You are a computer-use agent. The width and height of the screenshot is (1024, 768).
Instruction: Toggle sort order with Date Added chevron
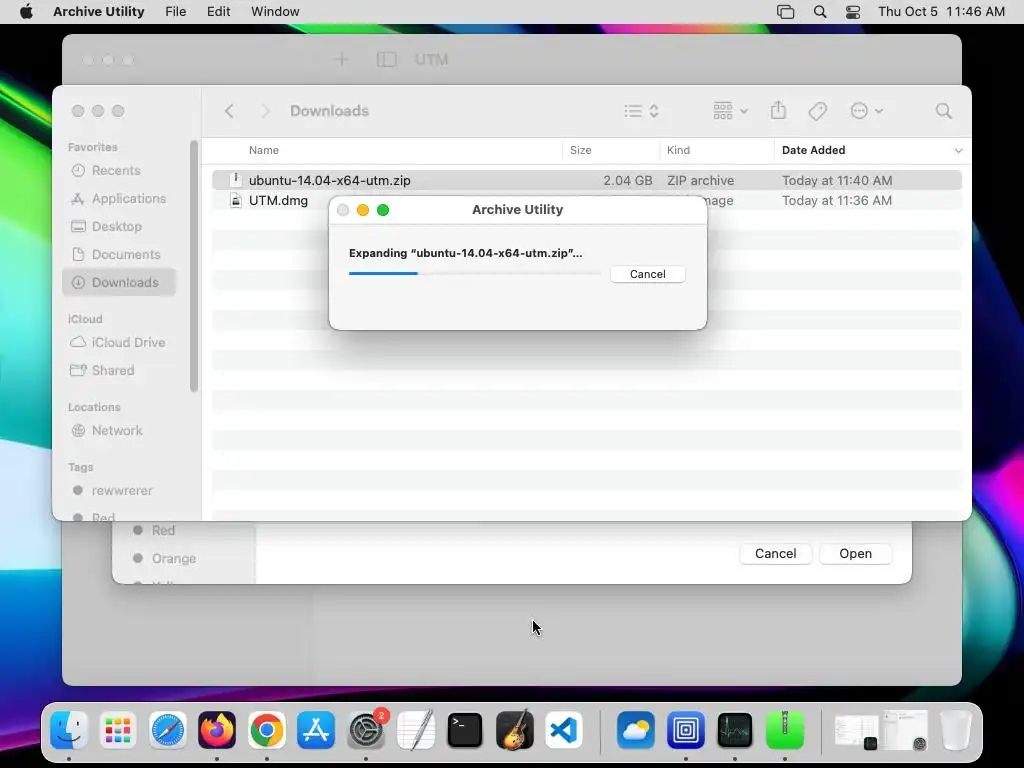tap(958, 151)
